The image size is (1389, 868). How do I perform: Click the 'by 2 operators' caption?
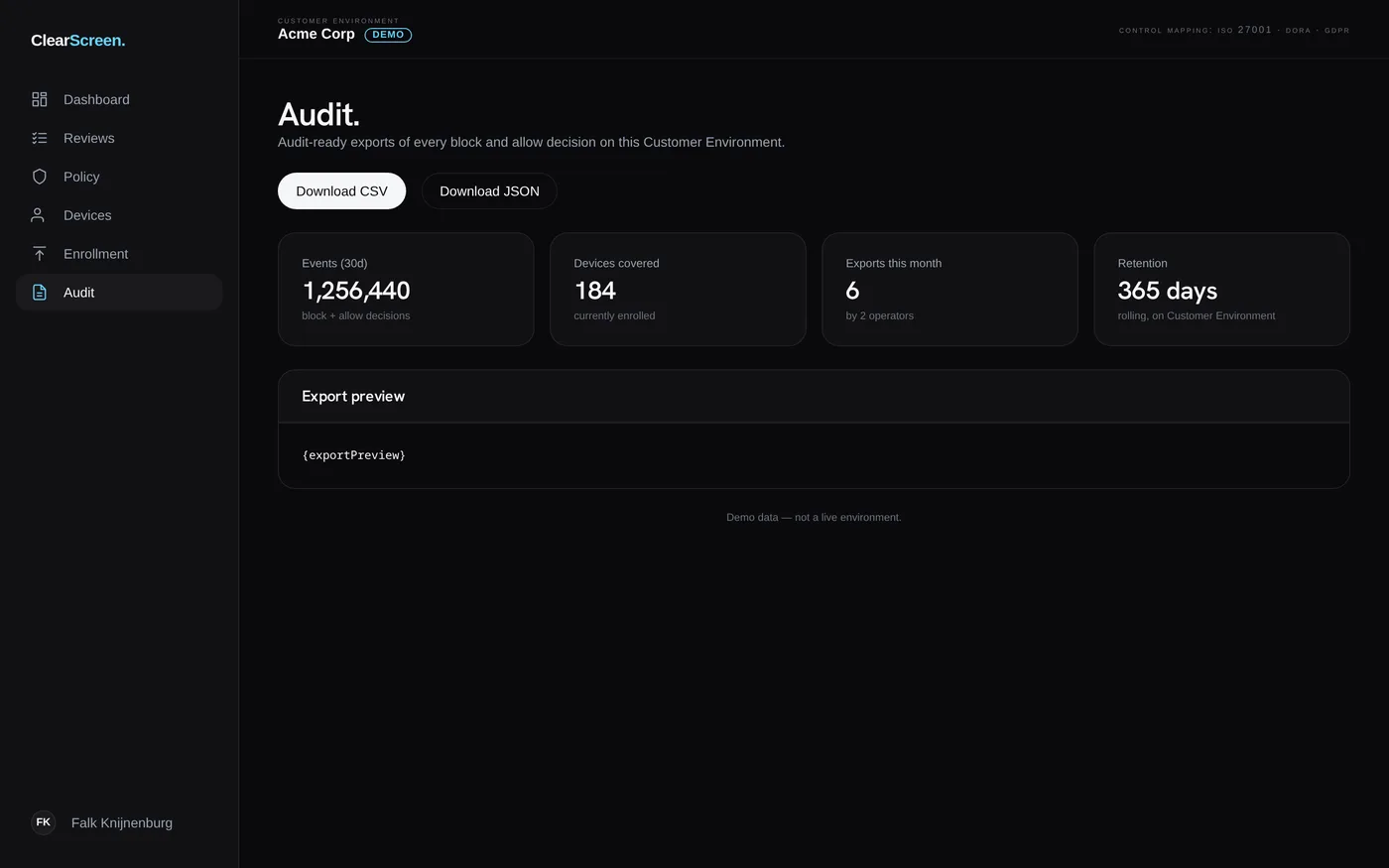[880, 315]
